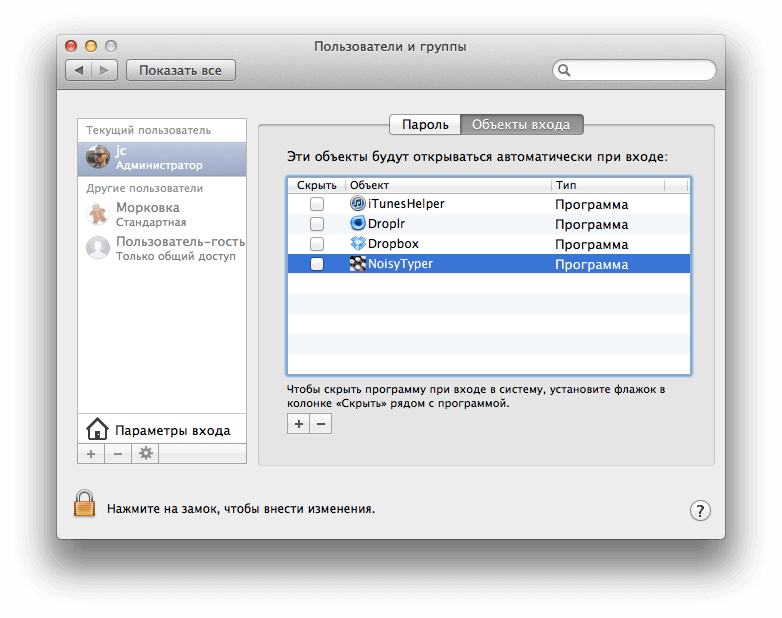Image resolution: width=782 pixels, height=618 pixels.
Task: Click the Dropbox app icon
Action: 358,243
